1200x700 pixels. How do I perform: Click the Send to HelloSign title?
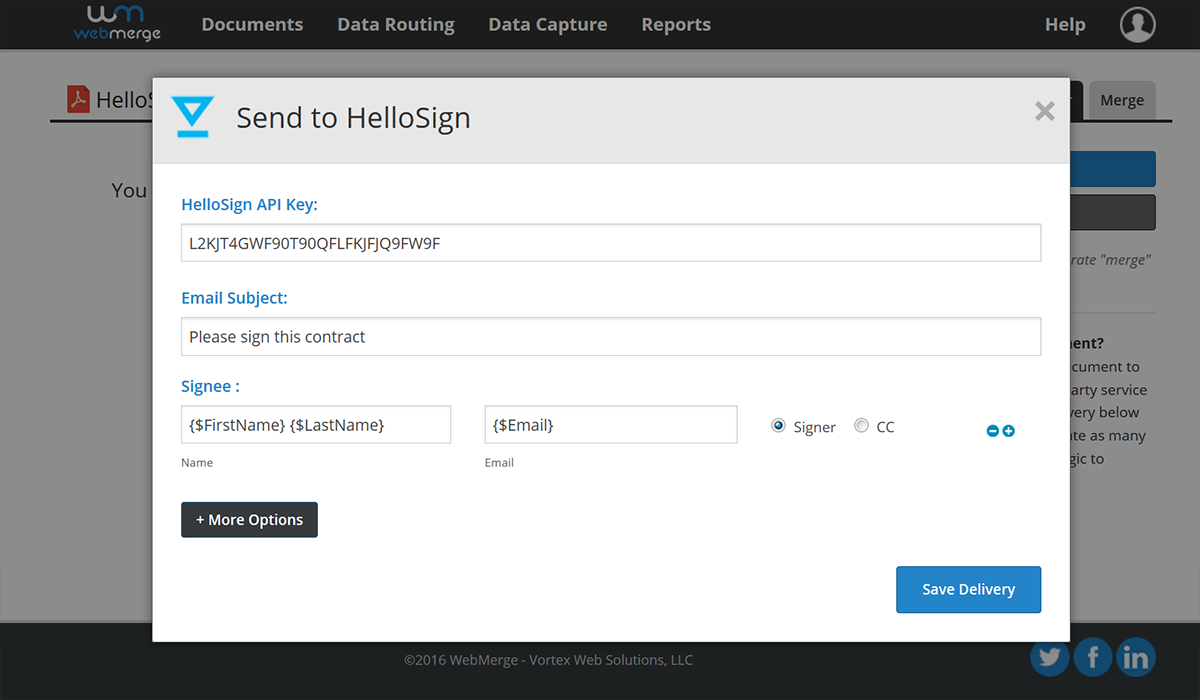(353, 118)
